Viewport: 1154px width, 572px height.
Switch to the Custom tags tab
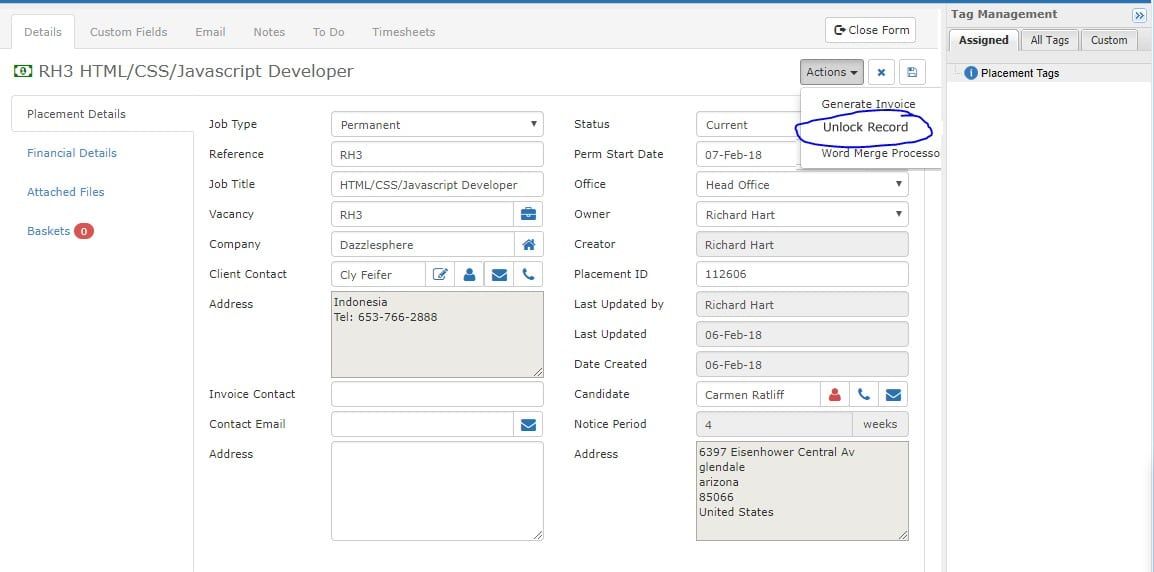pyautogui.click(x=1108, y=40)
